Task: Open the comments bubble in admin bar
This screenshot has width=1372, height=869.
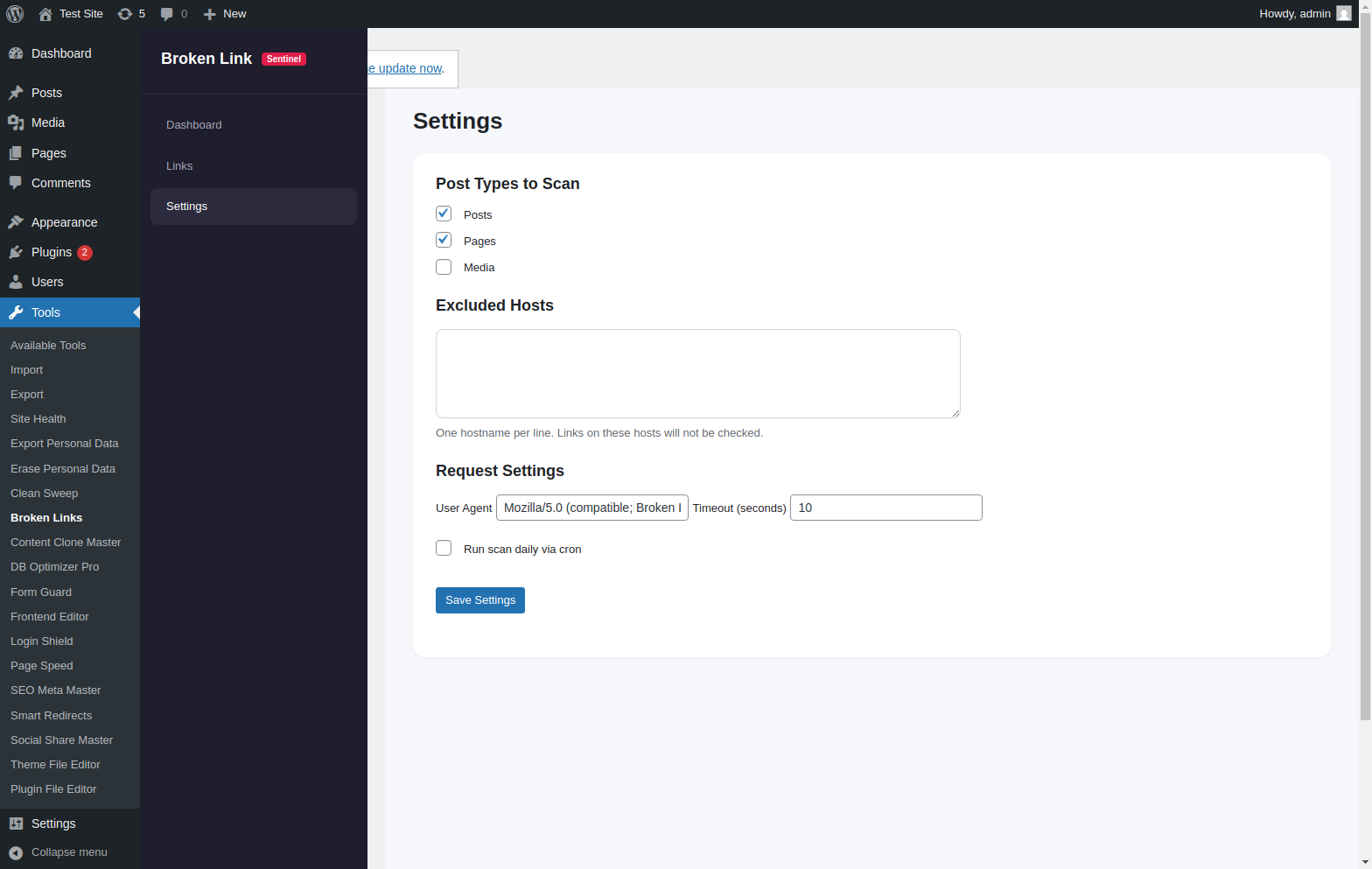Action: [167, 14]
